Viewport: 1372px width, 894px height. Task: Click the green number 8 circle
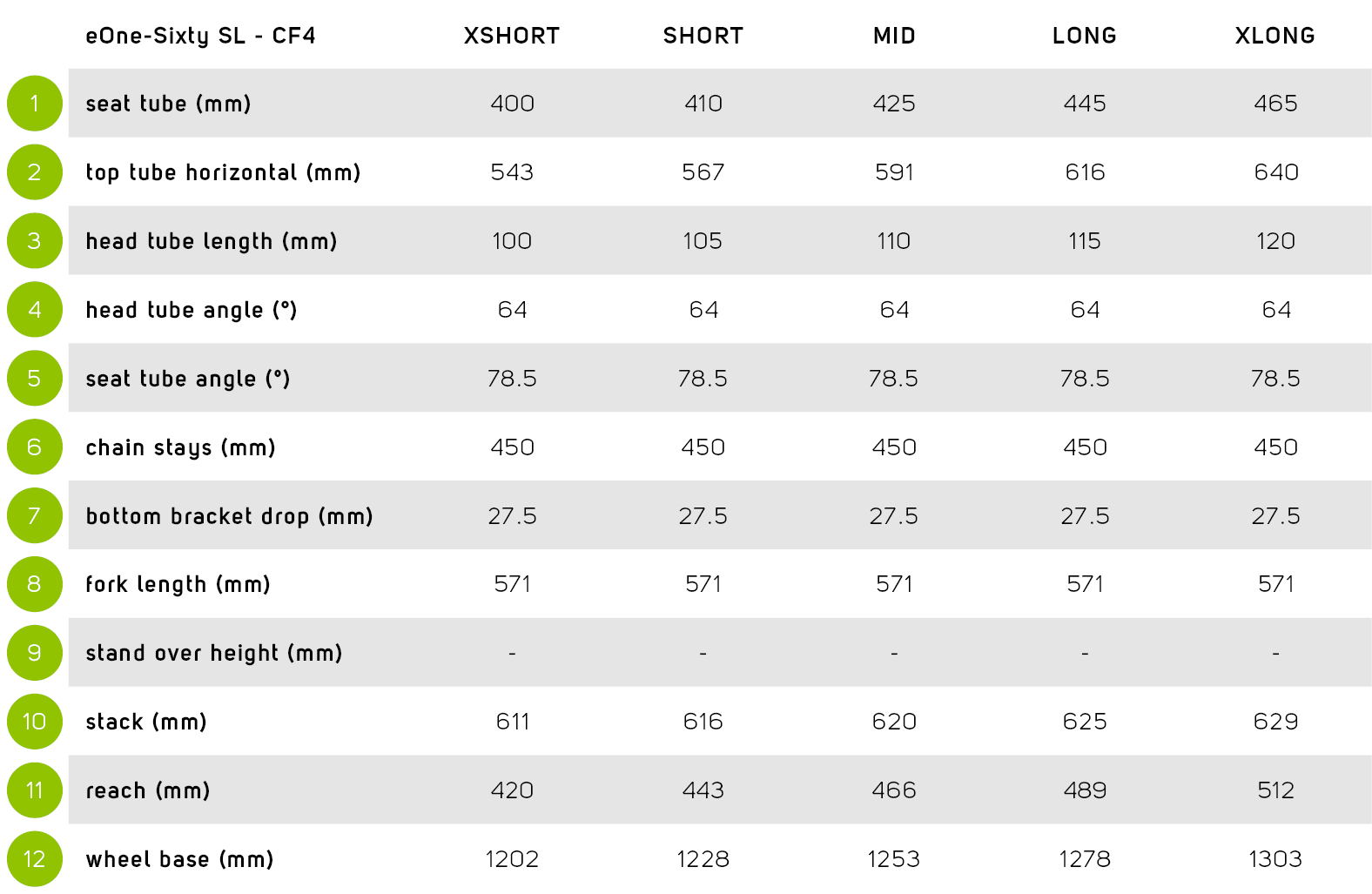[35, 584]
